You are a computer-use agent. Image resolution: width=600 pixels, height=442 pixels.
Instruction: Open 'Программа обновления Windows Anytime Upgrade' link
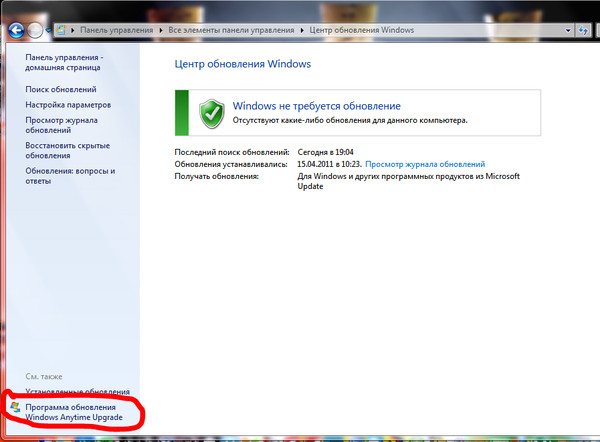(x=74, y=412)
